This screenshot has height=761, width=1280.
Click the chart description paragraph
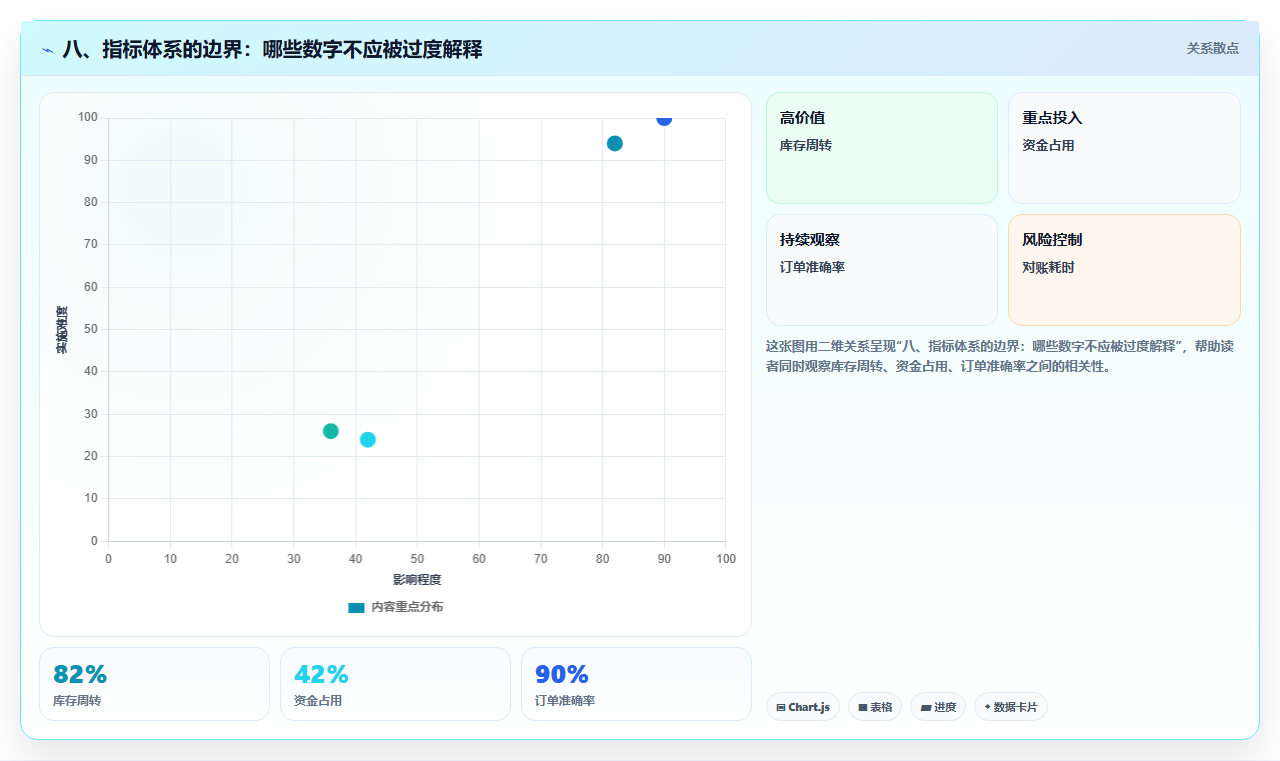tap(1002, 356)
